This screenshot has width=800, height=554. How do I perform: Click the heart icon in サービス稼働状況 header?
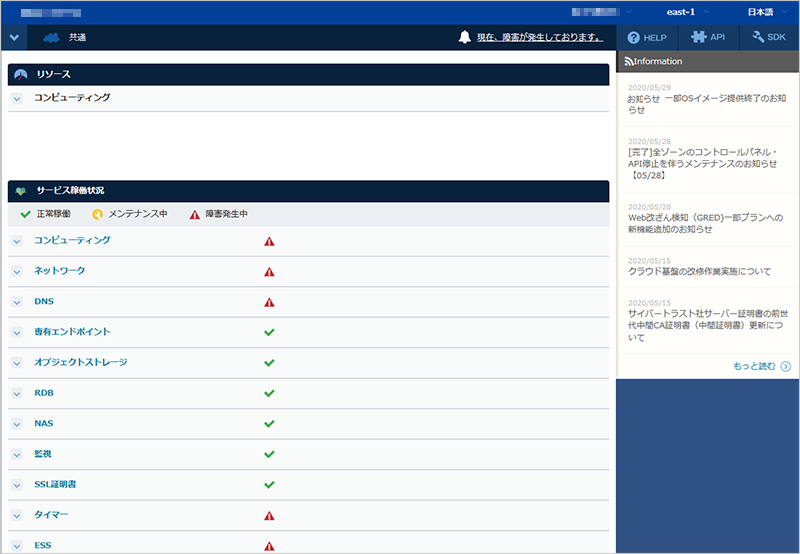[x=21, y=190]
